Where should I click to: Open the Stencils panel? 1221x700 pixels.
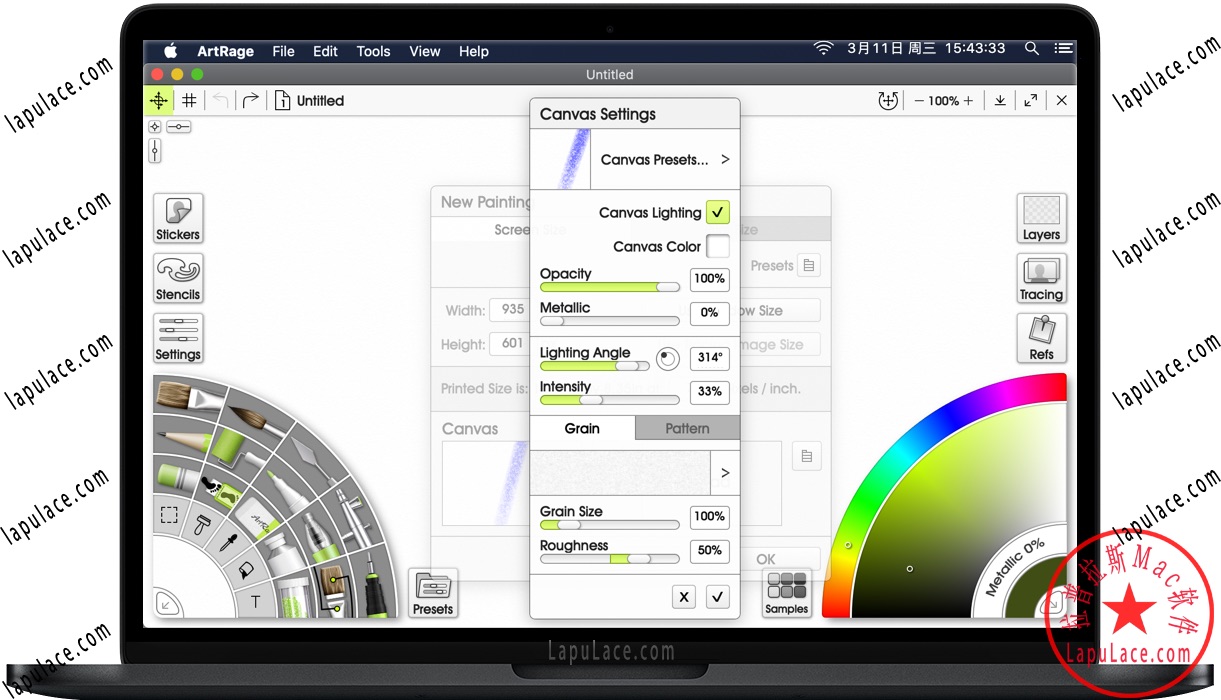177,278
